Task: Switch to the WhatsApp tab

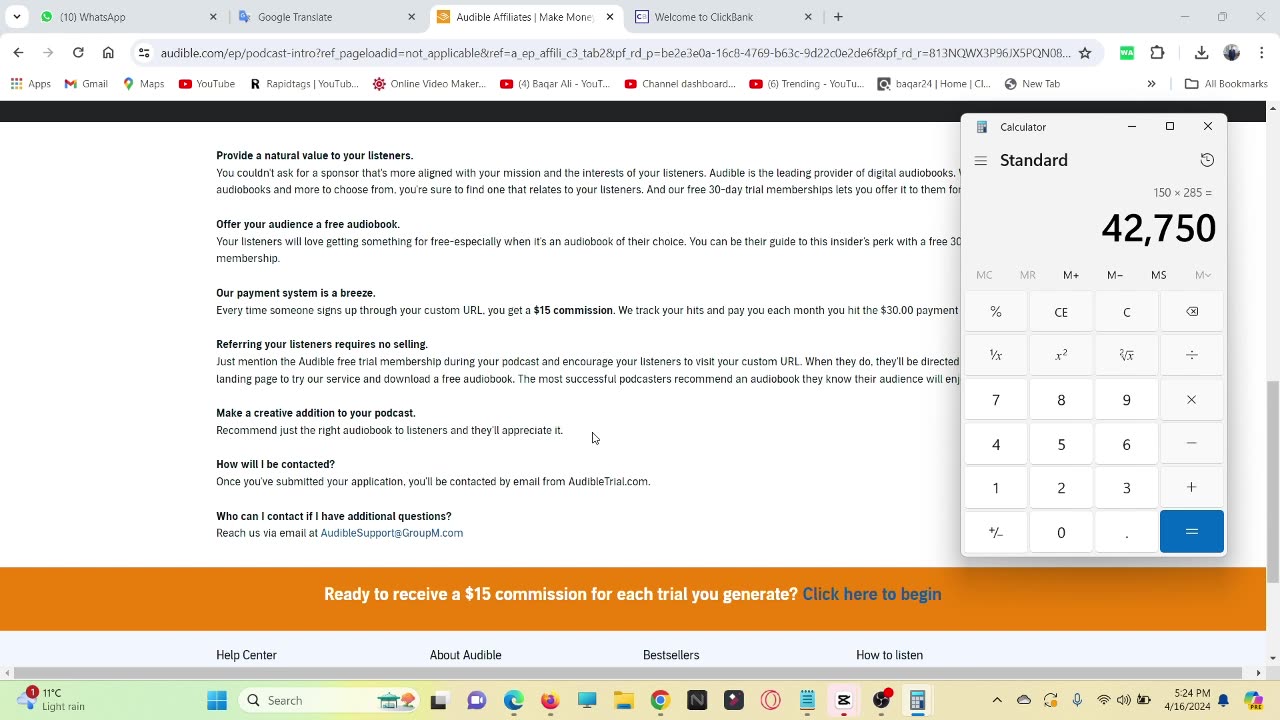Action: pos(128,17)
